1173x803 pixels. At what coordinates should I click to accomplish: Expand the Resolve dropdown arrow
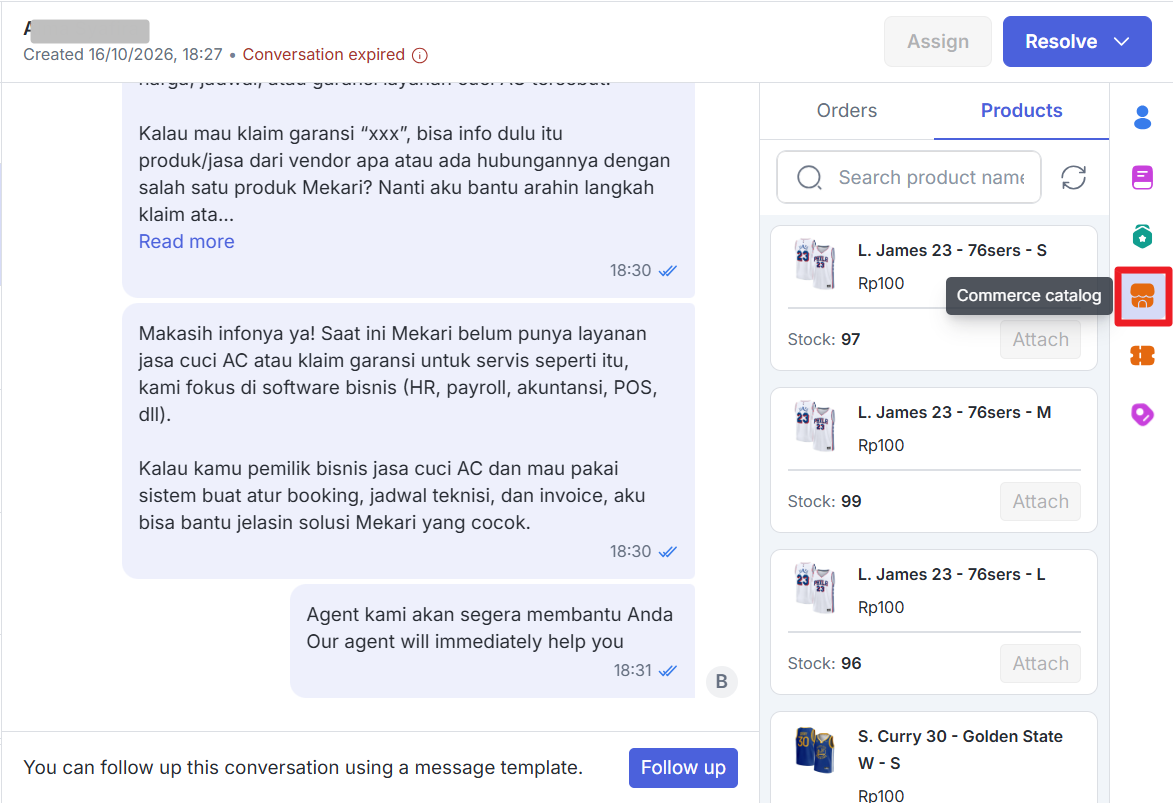click(x=1121, y=42)
